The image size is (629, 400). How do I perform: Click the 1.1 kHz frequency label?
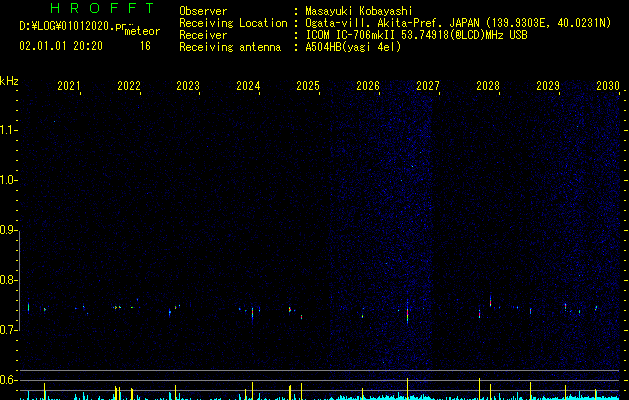(7, 130)
